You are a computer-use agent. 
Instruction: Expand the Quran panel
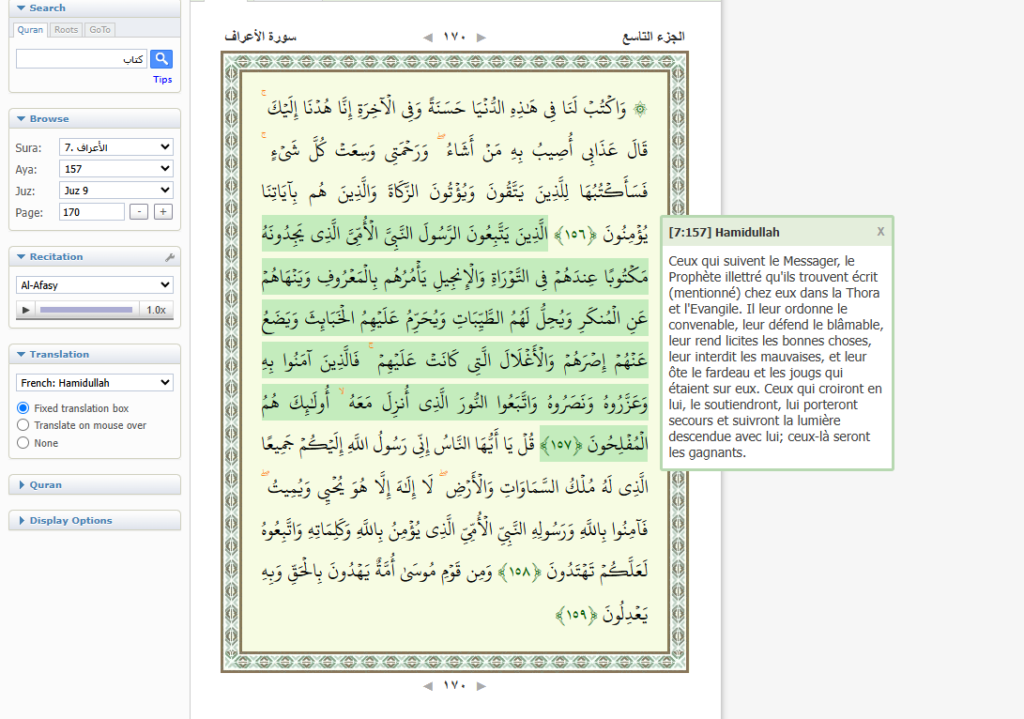(40, 485)
